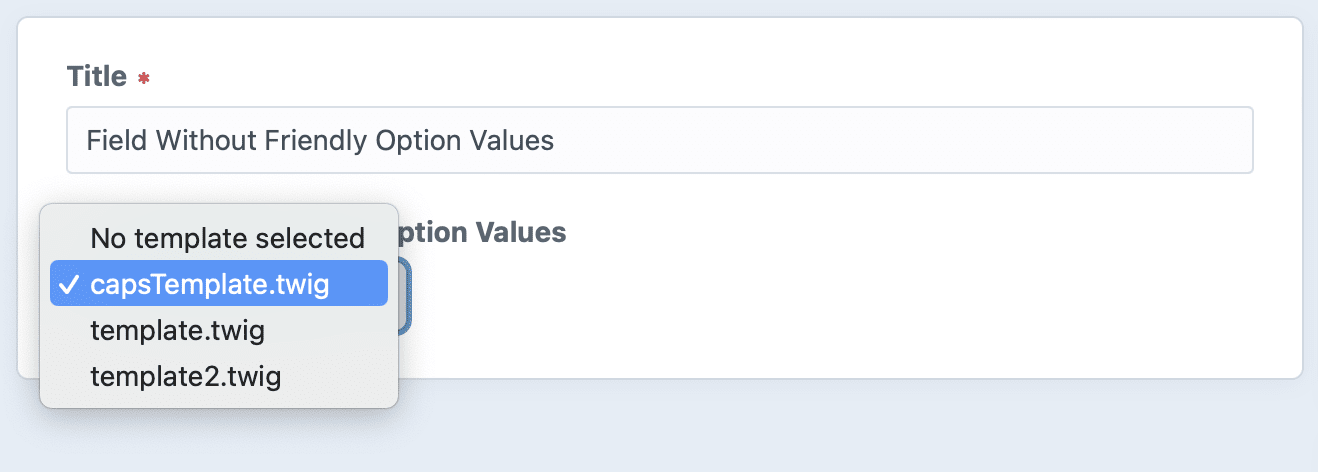Image resolution: width=1318 pixels, height=472 pixels.
Task: Click the word "Without" in the Title input
Action: click(205, 140)
